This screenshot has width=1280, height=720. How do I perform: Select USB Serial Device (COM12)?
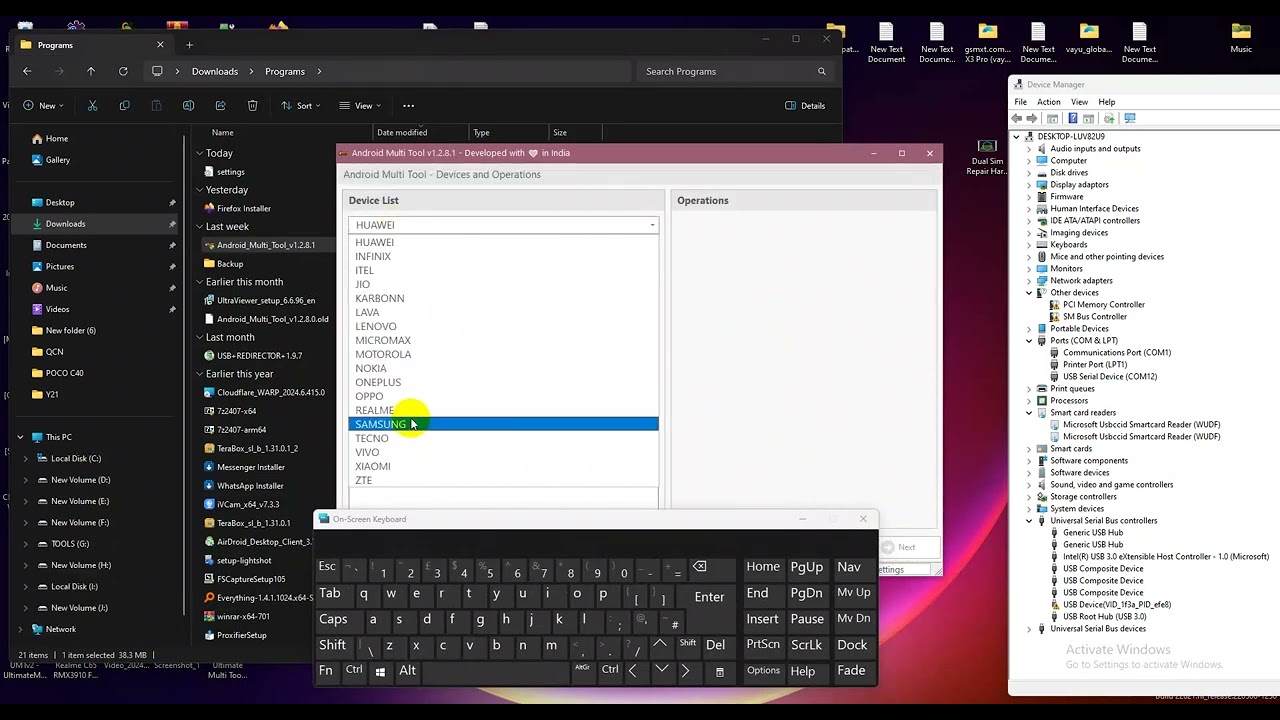[1110, 376]
